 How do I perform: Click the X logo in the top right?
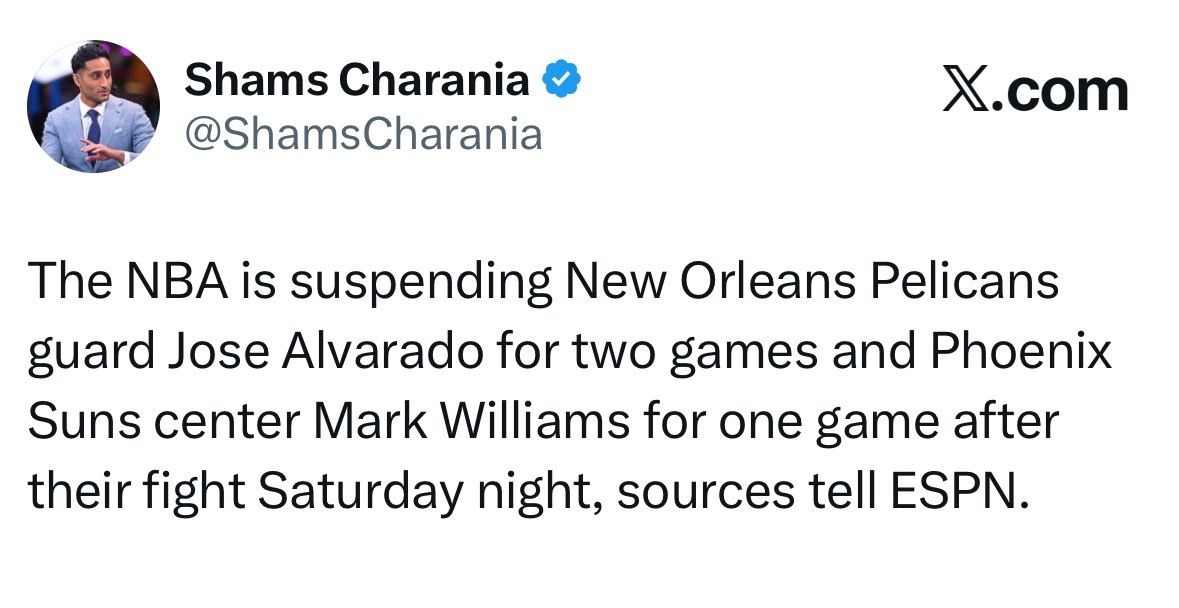[x=964, y=91]
